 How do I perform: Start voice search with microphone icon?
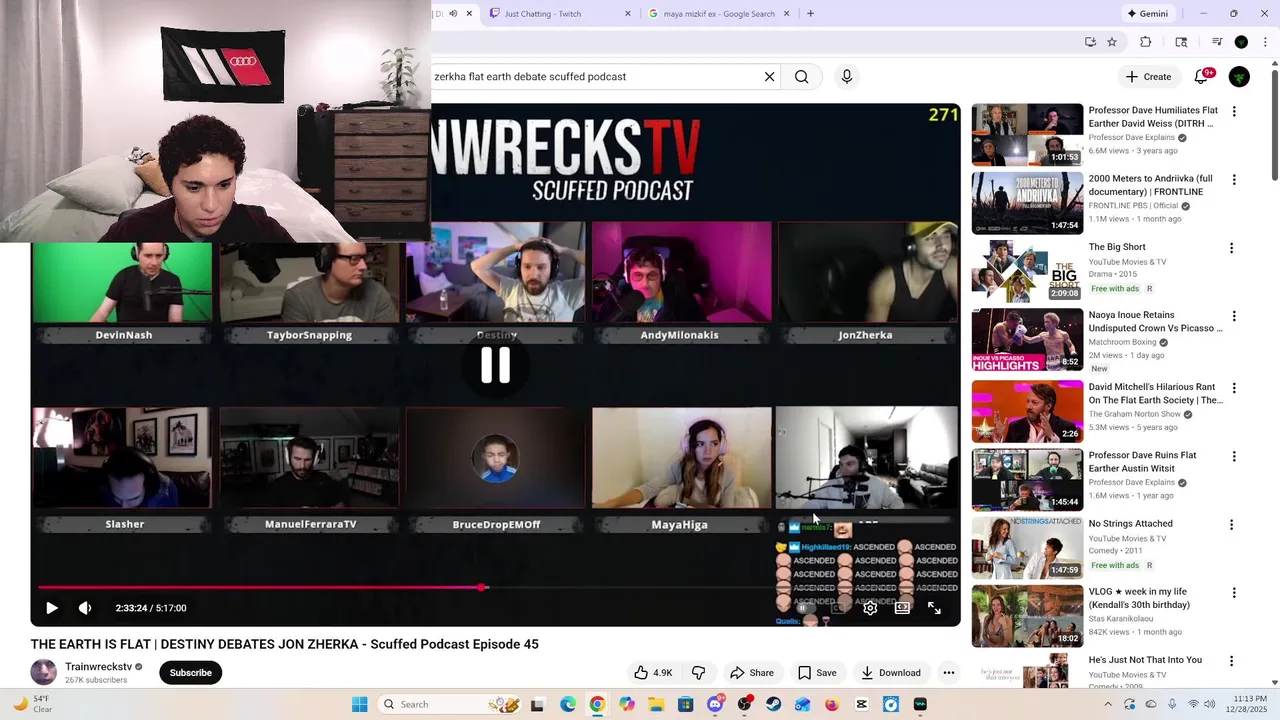click(846, 76)
